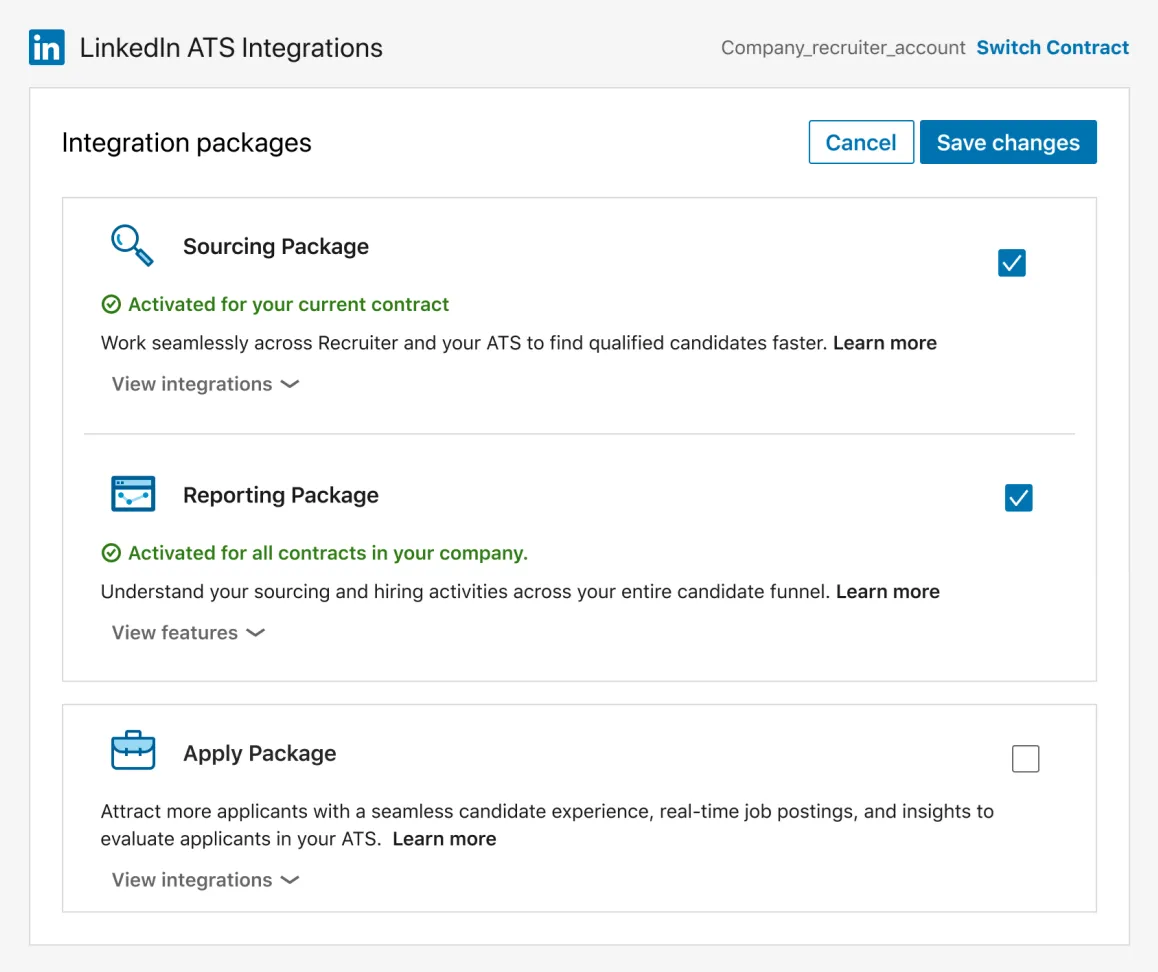Click the Reporting Package chart icon
The image size is (1158, 972).
(134, 493)
